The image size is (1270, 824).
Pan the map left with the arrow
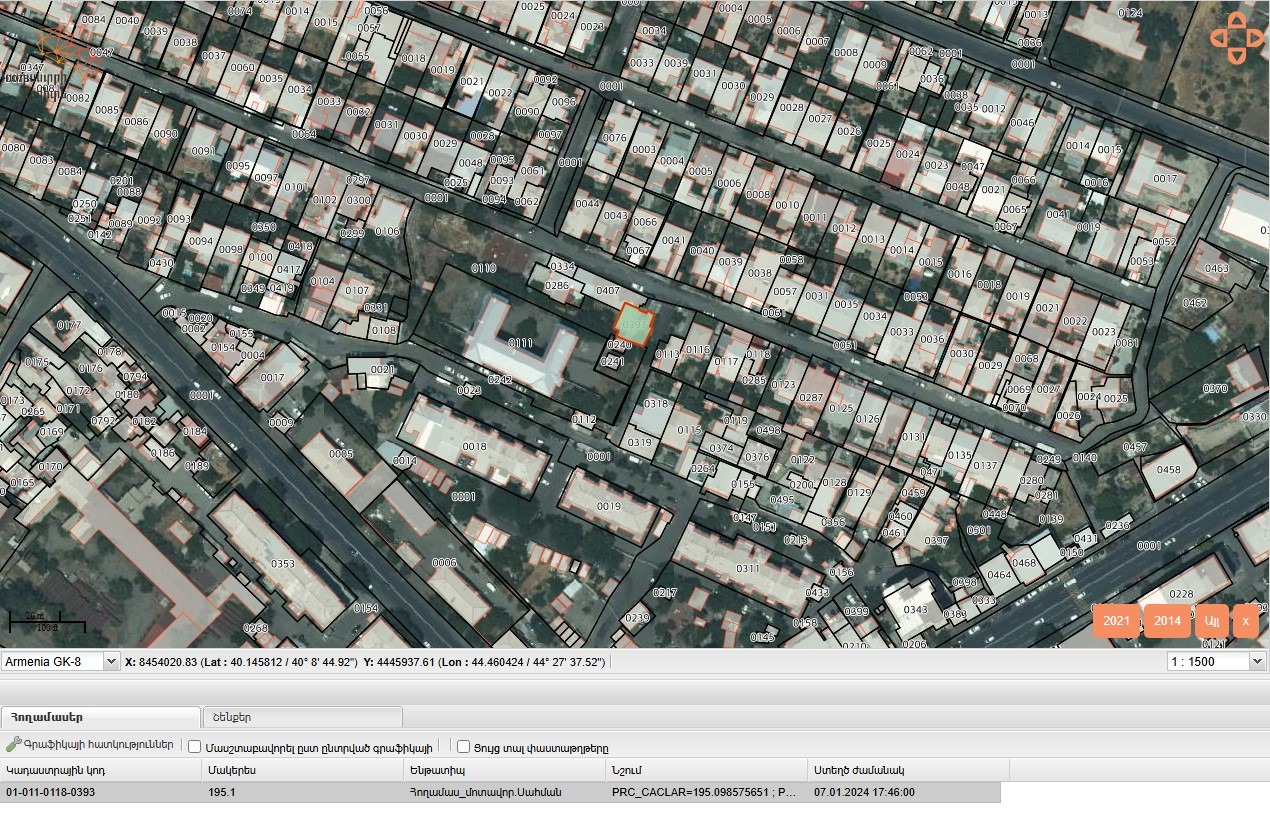[x=1219, y=38]
